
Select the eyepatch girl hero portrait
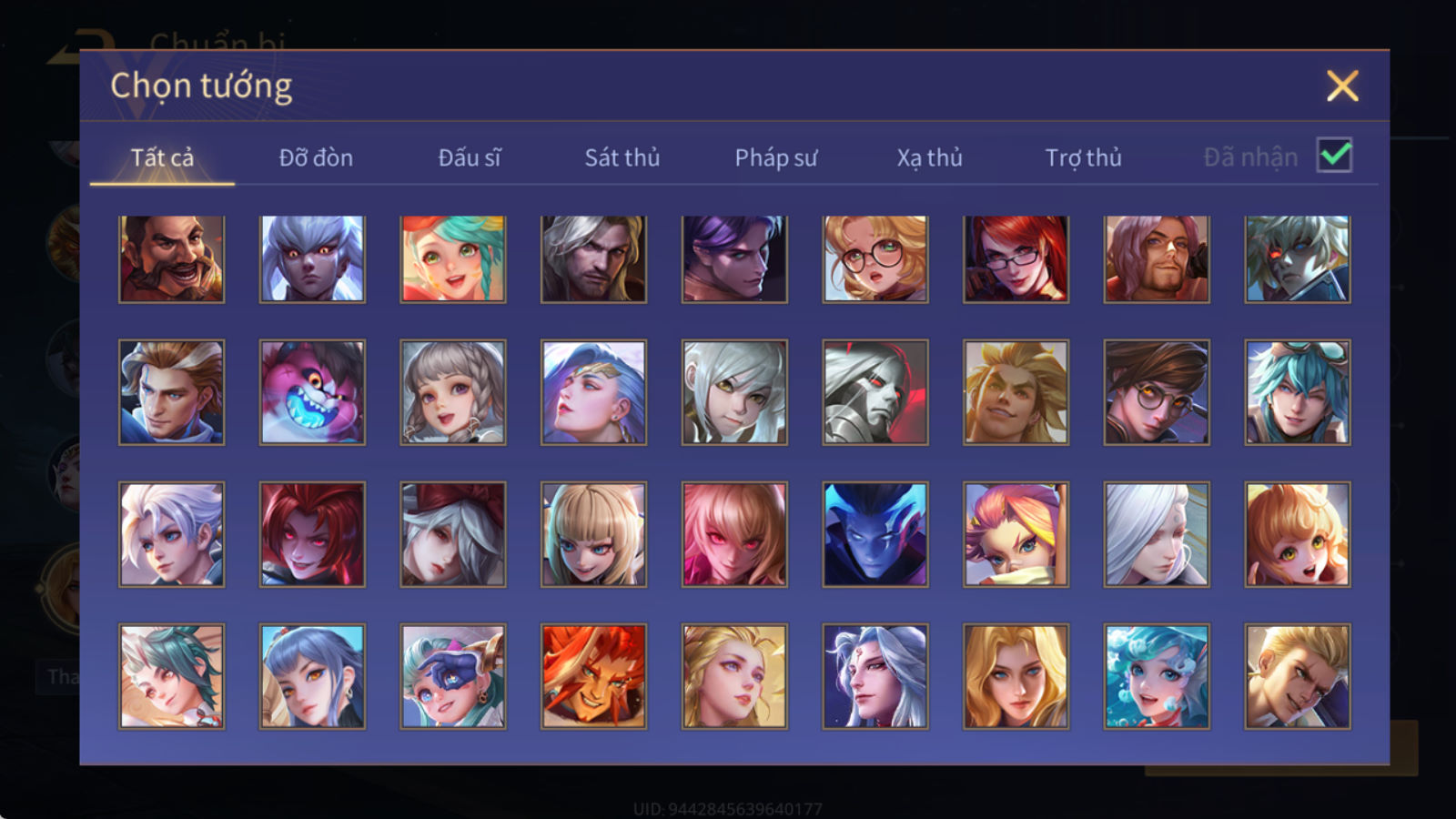pyautogui.click(x=453, y=676)
